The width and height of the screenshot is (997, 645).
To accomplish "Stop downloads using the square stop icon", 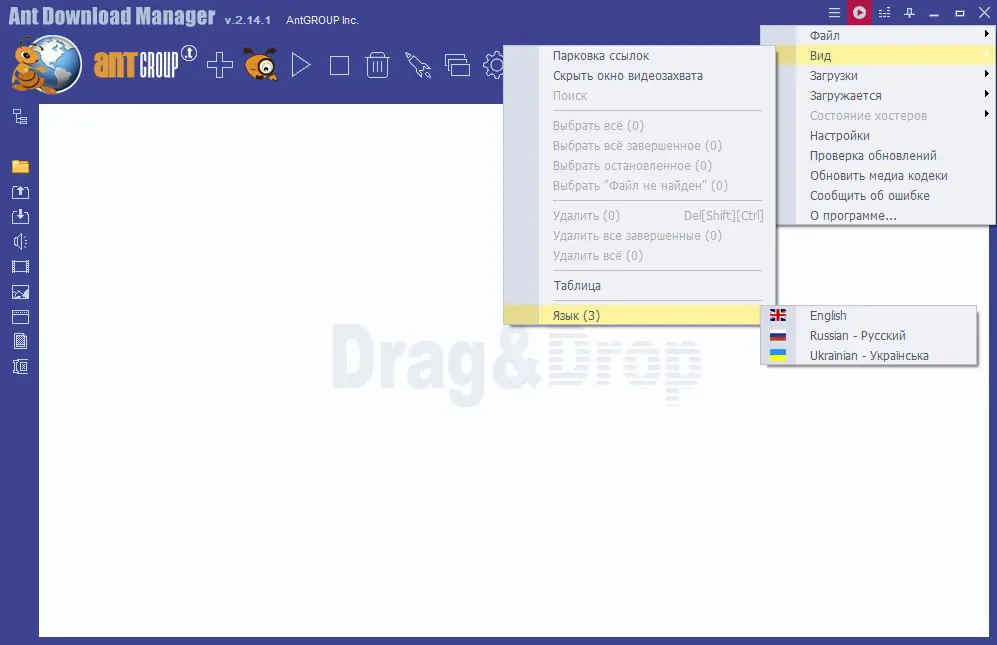I will pos(339,64).
